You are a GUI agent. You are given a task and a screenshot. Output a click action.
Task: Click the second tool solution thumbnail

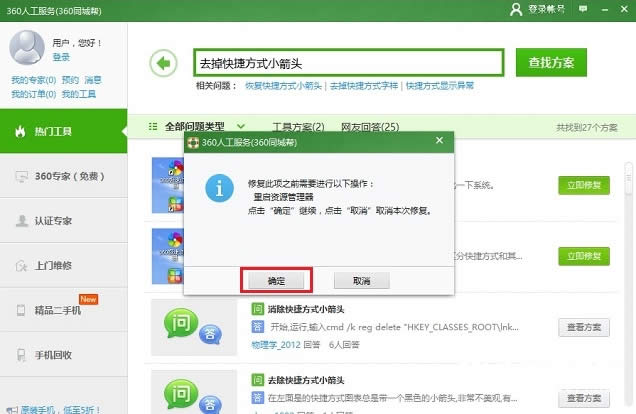tap(168, 256)
